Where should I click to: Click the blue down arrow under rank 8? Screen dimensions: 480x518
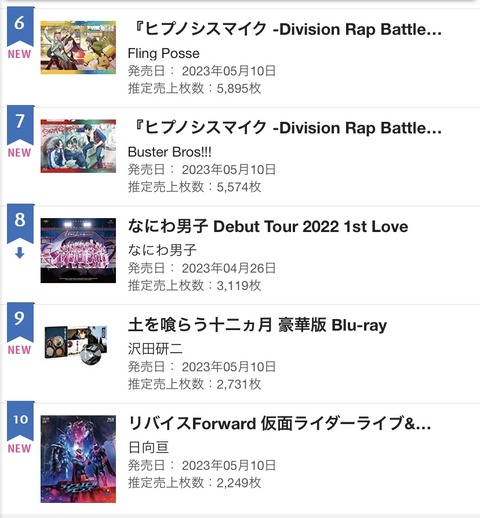tap(20, 254)
